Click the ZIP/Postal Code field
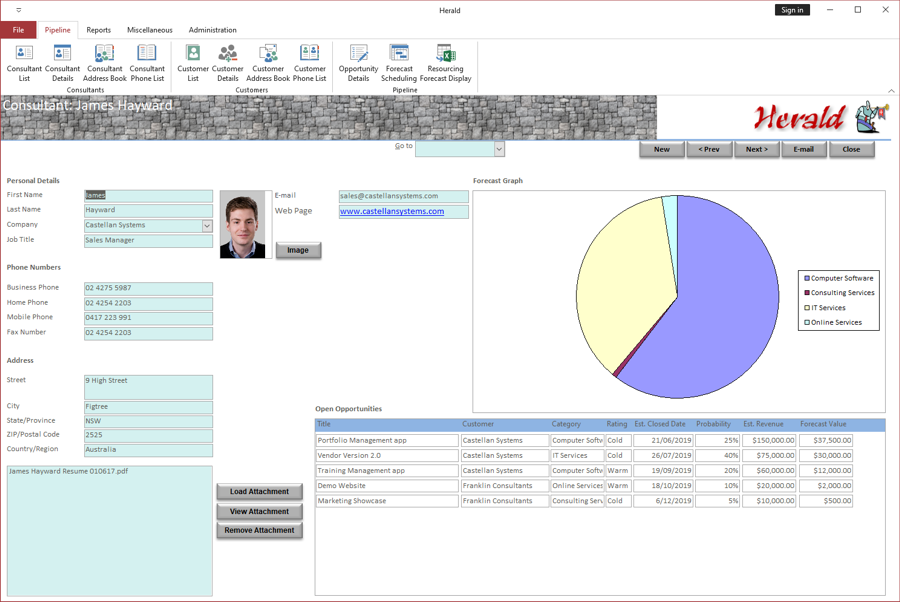The width and height of the screenshot is (900, 602). pos(148,436)
